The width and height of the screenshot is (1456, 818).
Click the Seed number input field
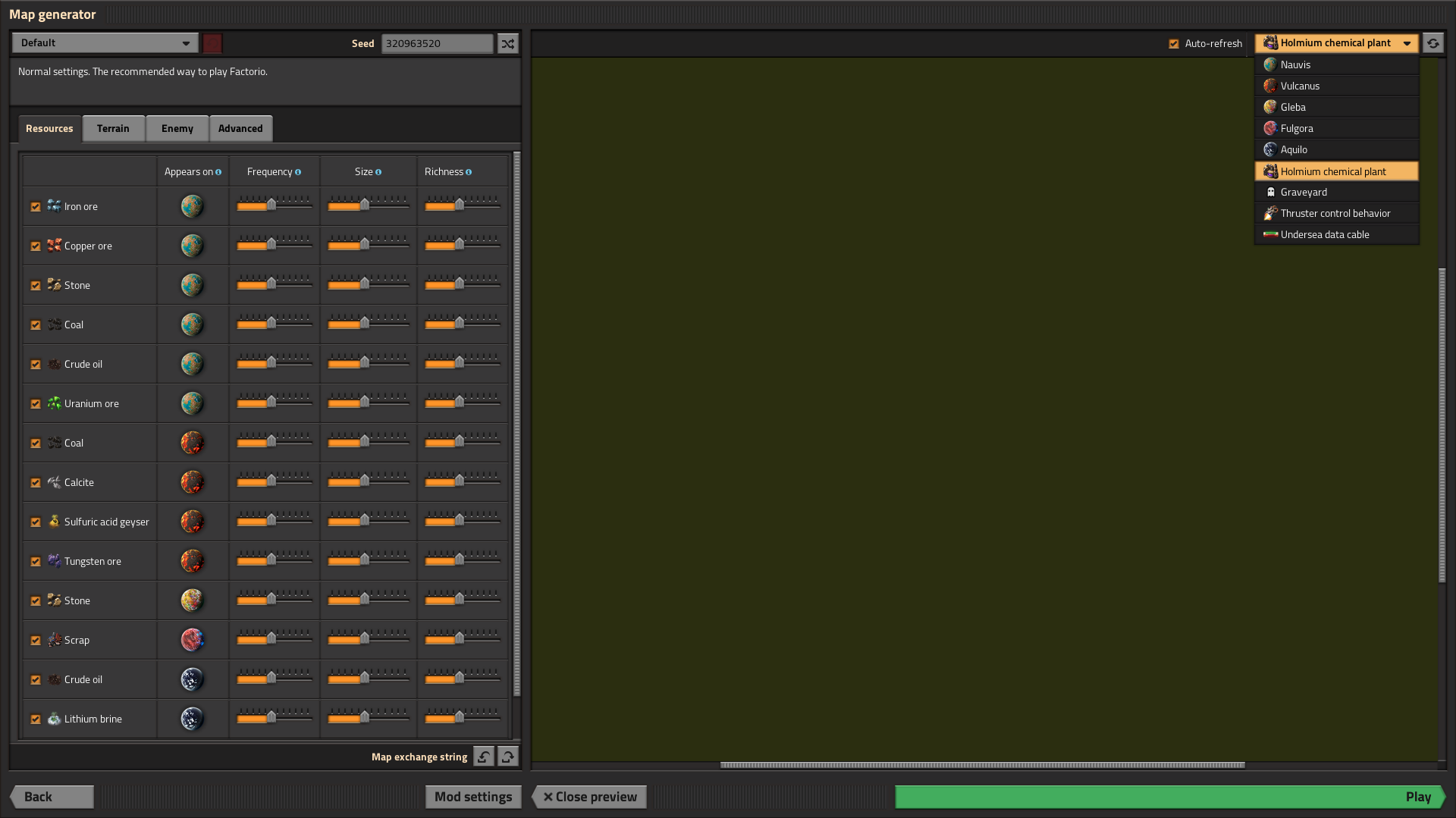tap(437, 43)
